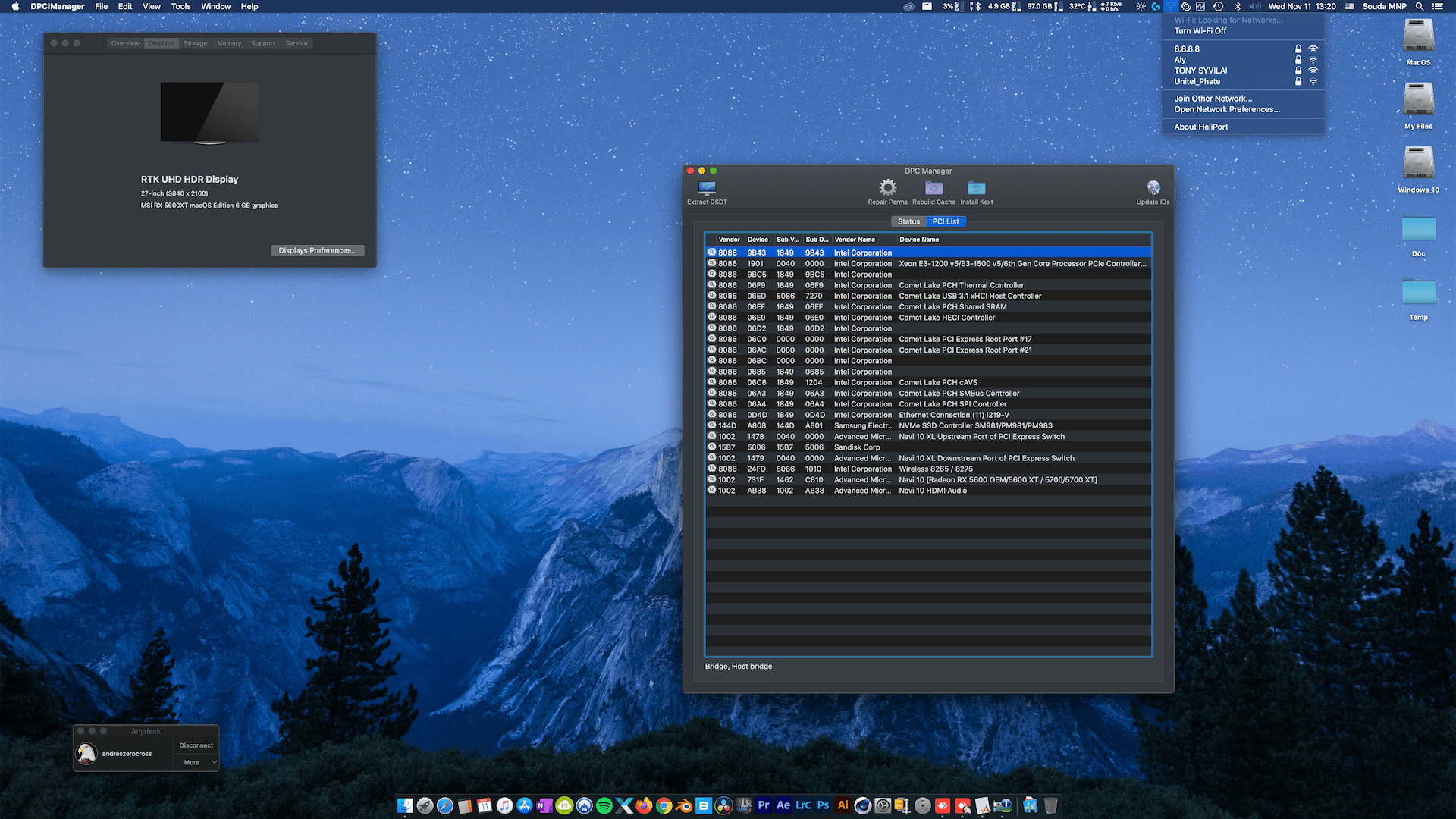Open Spotify from the dock
1456x819 pixels.
[x=604, y=805]
